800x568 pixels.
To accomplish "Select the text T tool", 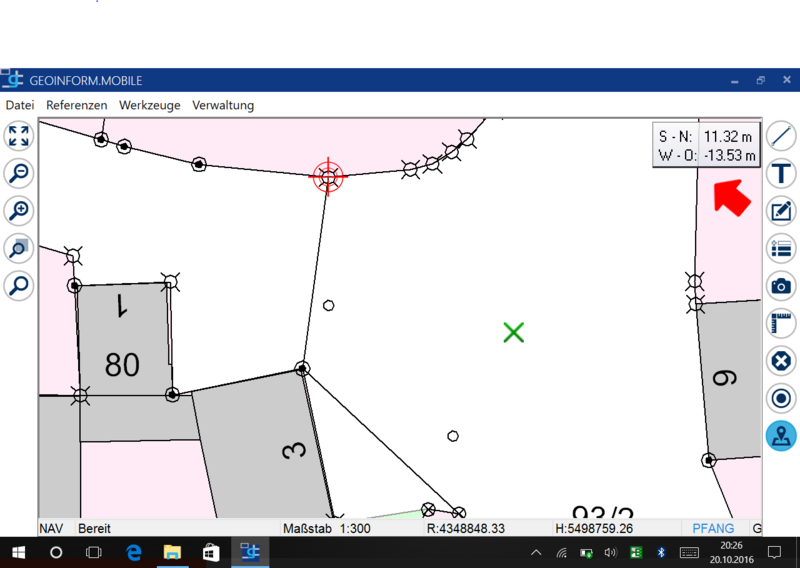I will [x=781, y=174].
